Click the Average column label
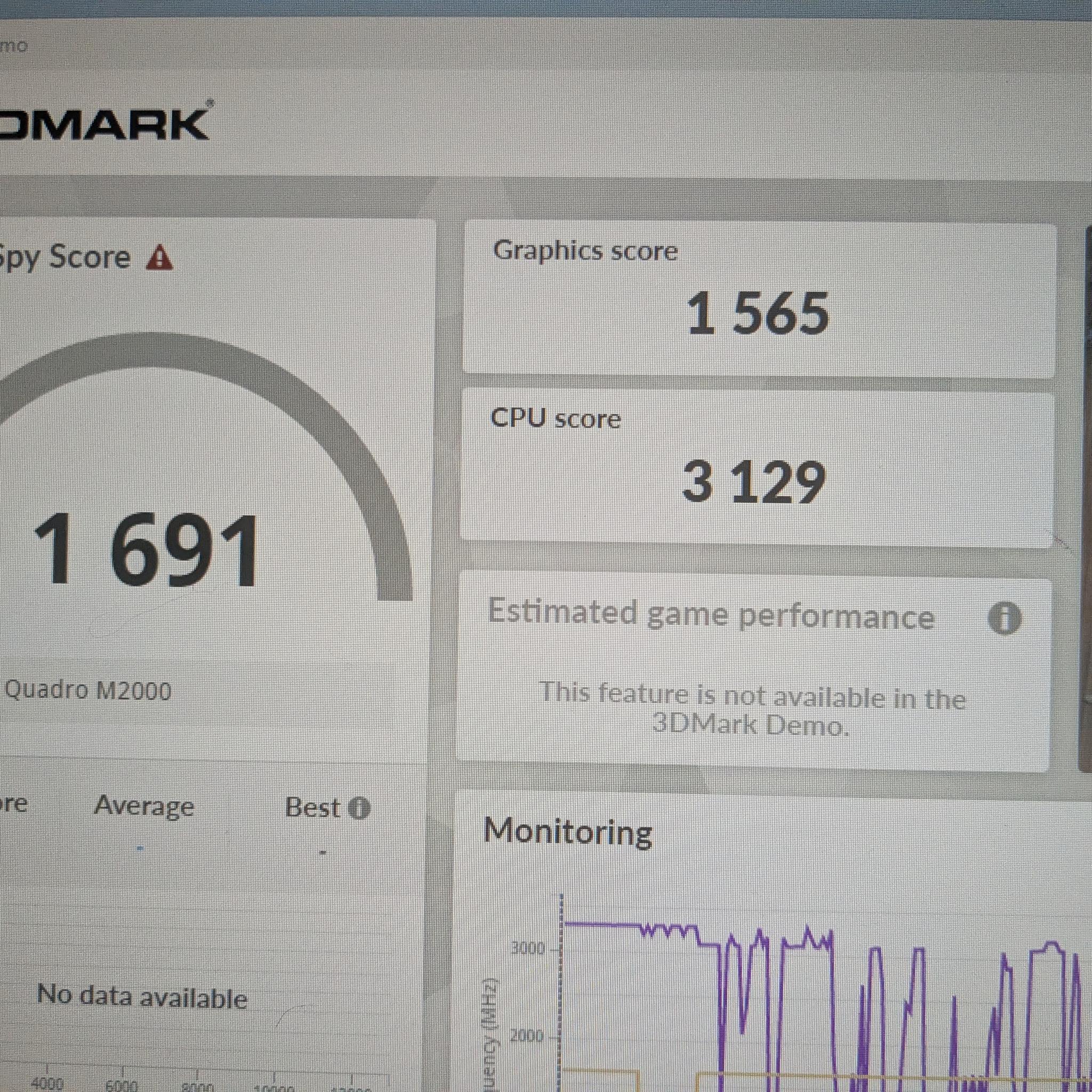Viewport: 1092px width, 1092px height. click(x=144, y=807)
